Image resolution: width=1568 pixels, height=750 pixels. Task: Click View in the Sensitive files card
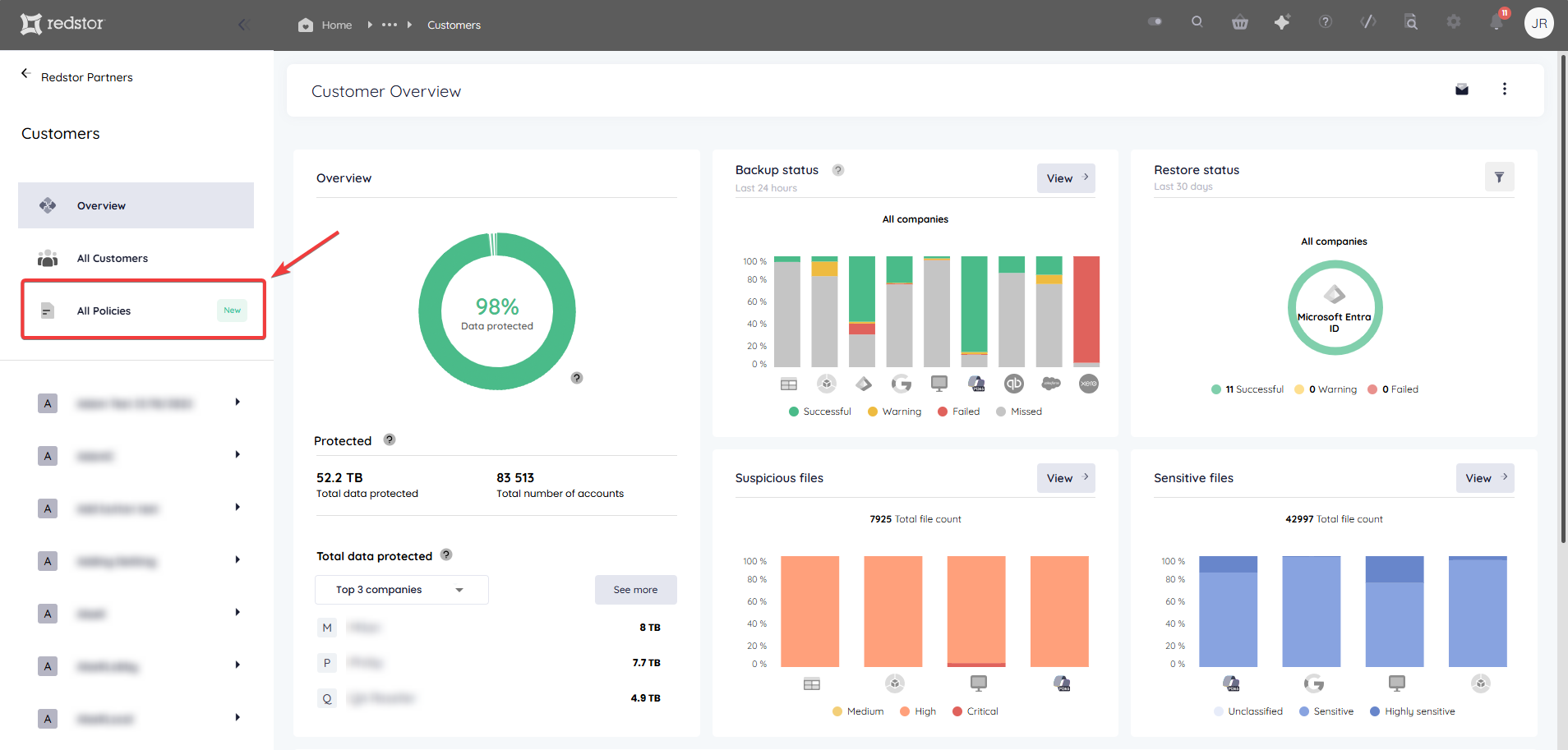(x=1484, y=478)
